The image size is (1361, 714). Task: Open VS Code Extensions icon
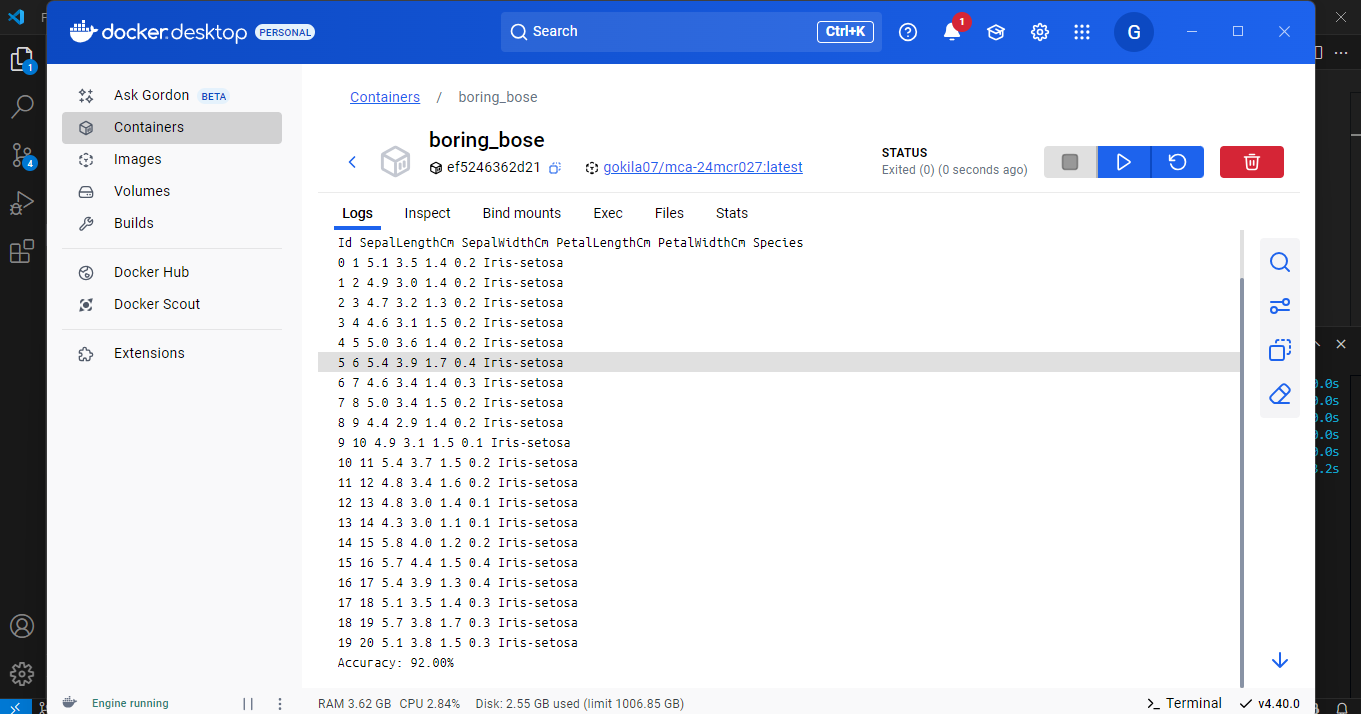point(22,252)
